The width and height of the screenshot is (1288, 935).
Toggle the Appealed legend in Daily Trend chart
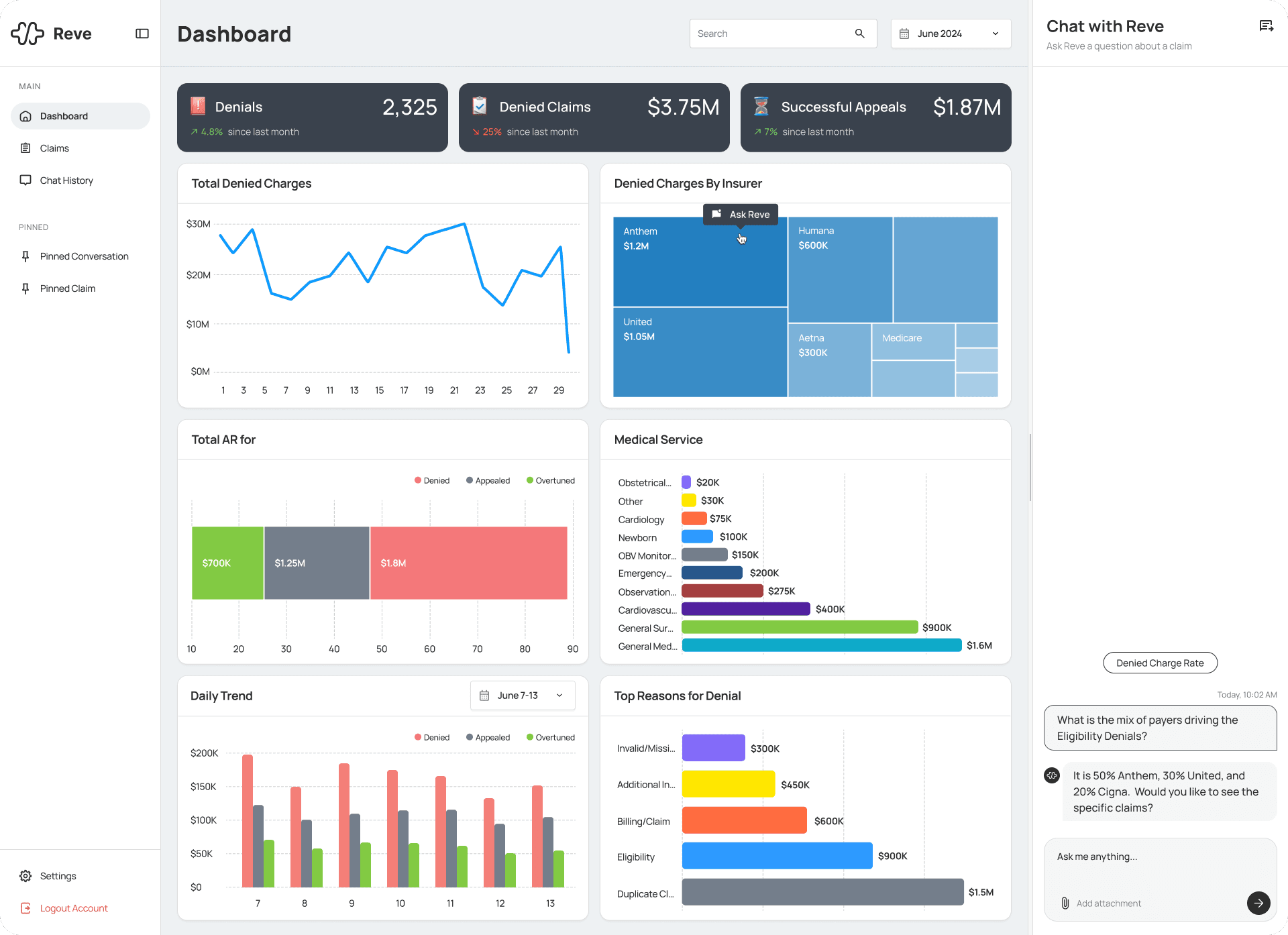[488, 737]
